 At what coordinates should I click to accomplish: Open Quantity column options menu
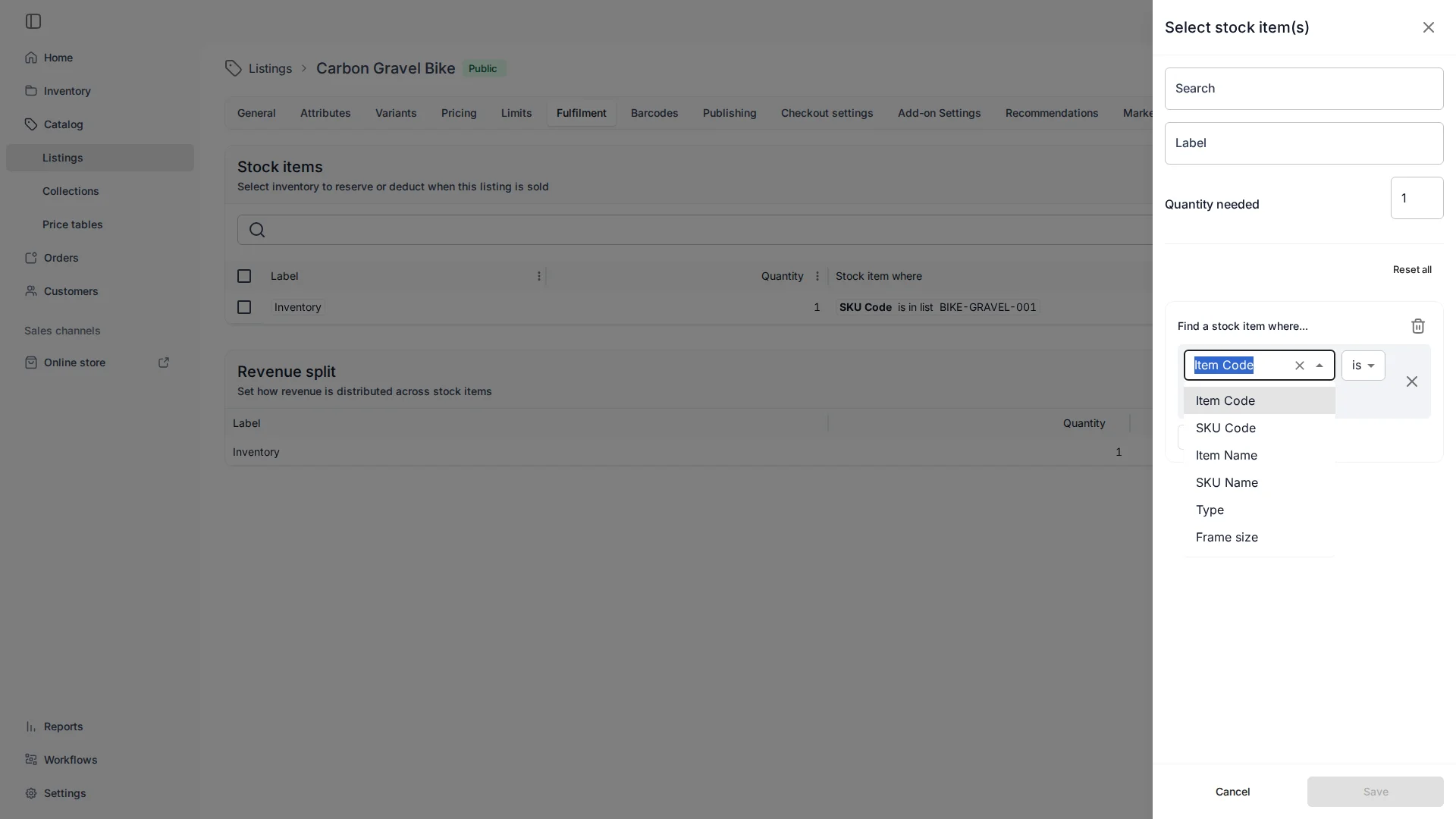tap(817, 276)
